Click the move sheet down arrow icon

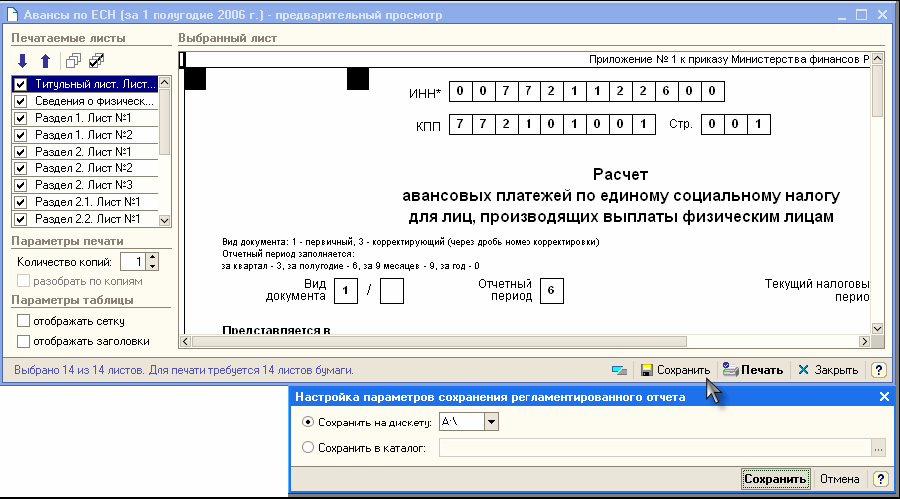(x=22, y=61)
